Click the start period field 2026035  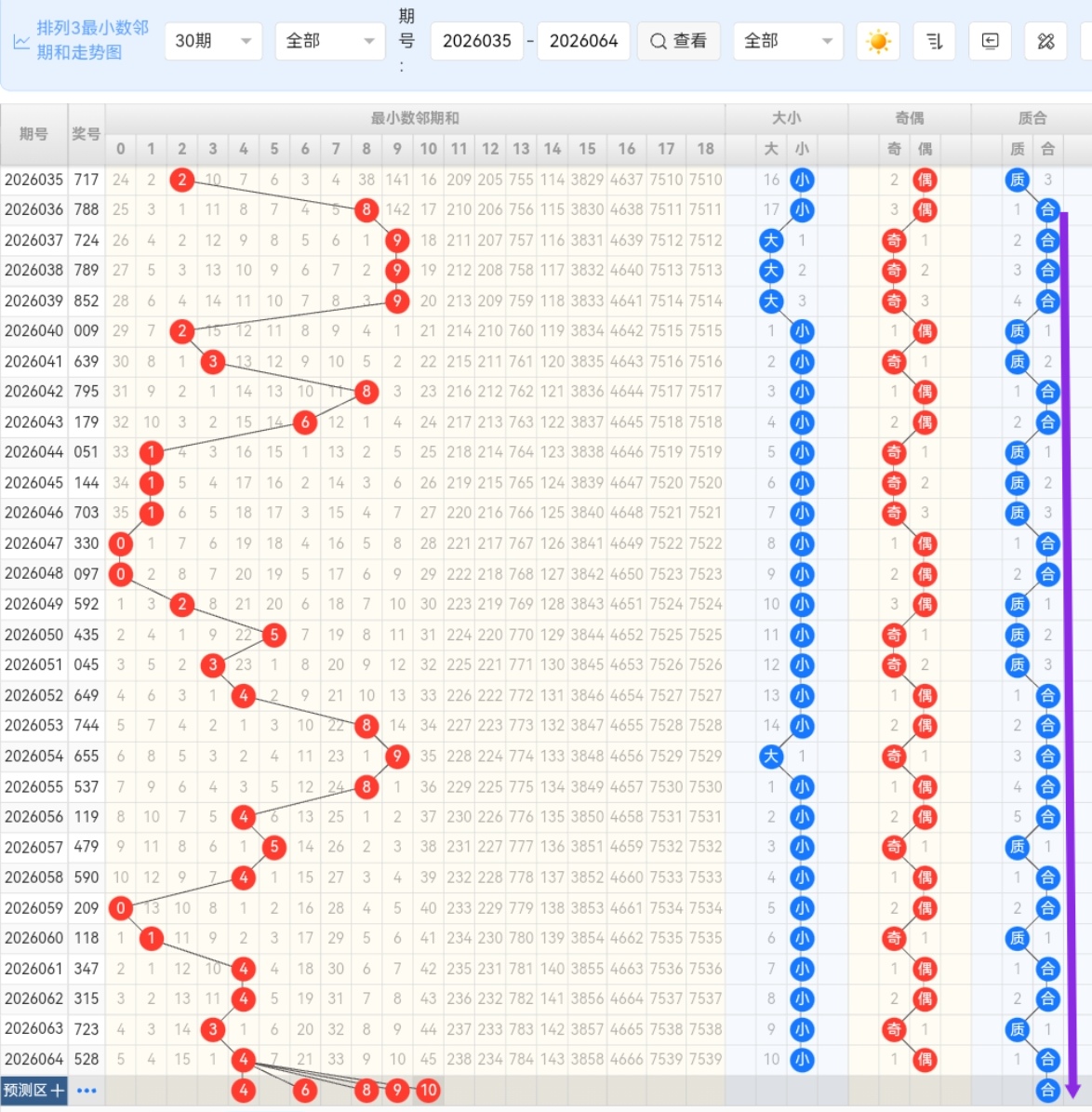point(476,42)
